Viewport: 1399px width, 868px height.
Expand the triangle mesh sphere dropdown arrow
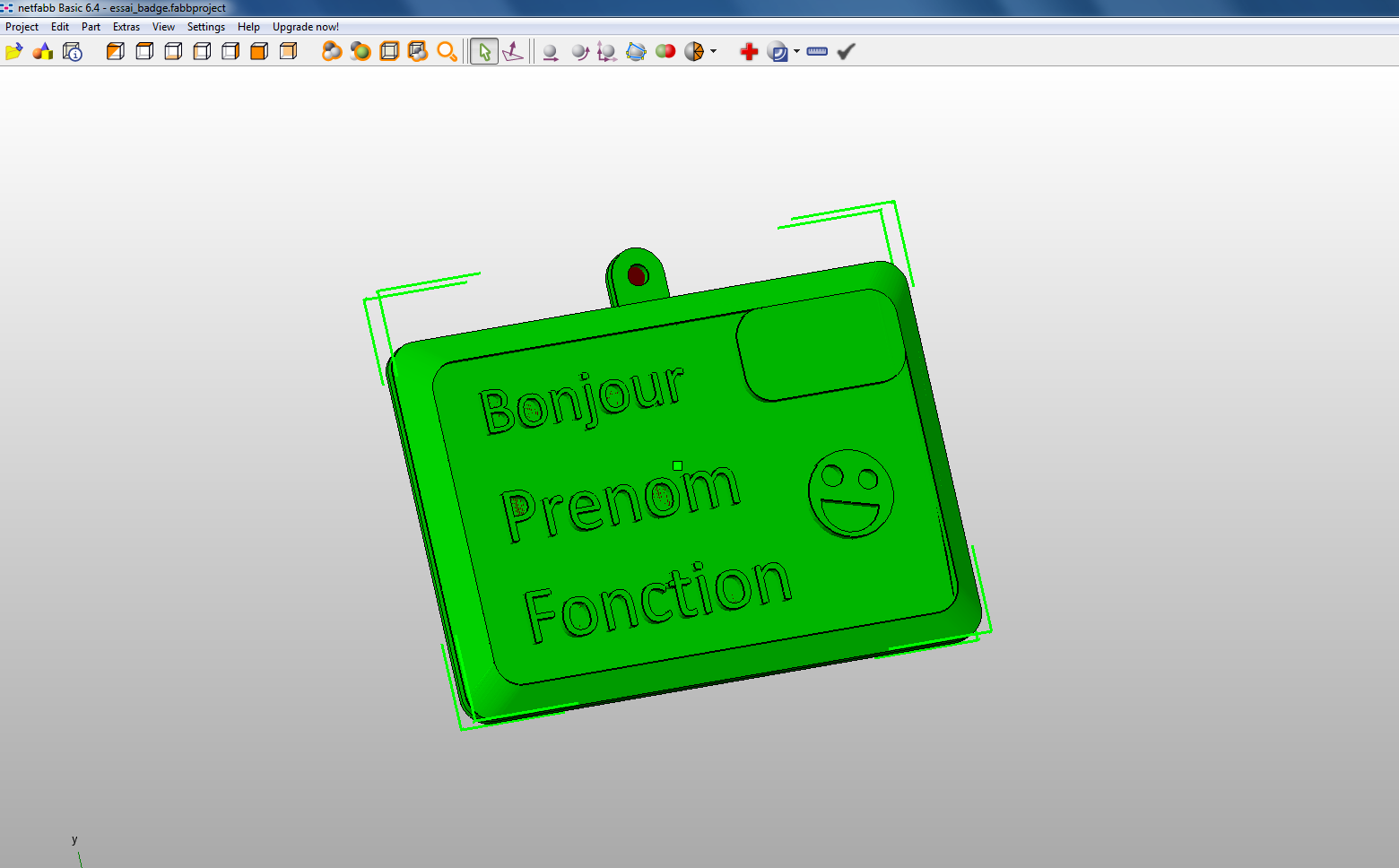click(x=714, y=52)
